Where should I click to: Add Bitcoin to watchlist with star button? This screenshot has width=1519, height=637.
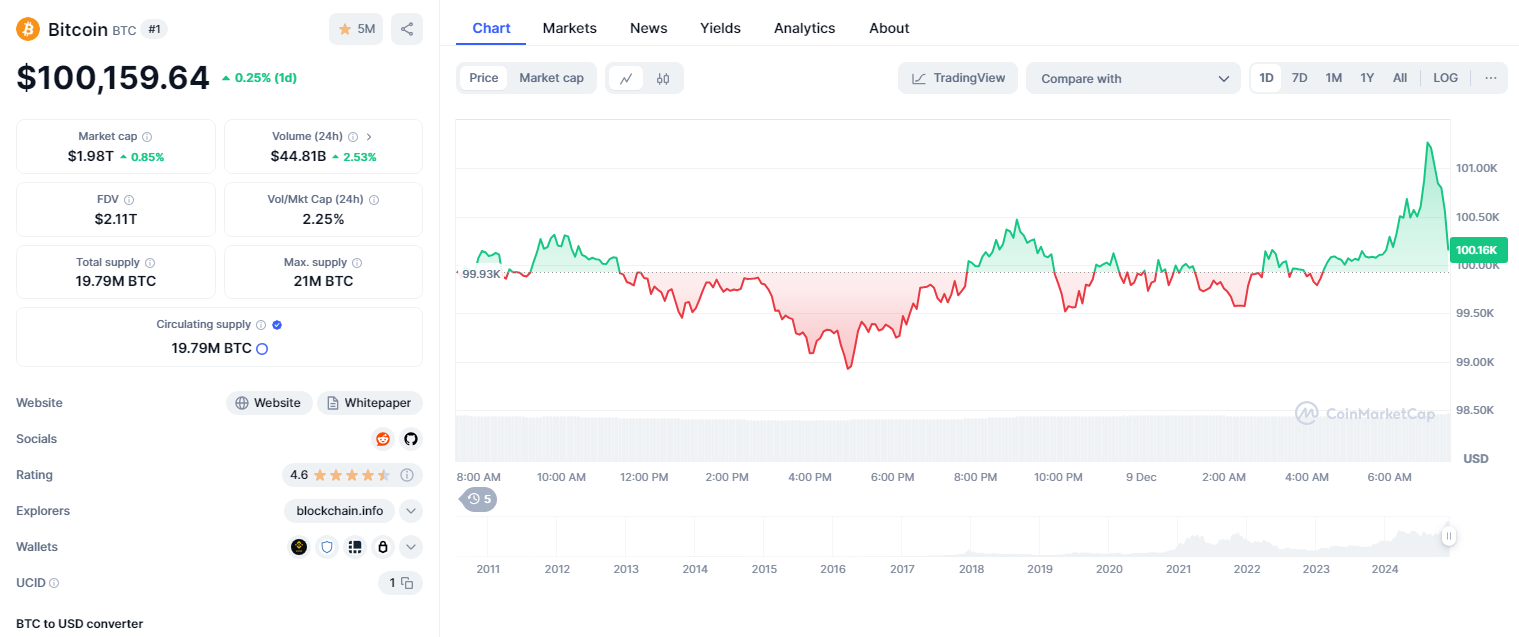pos(356,29)
